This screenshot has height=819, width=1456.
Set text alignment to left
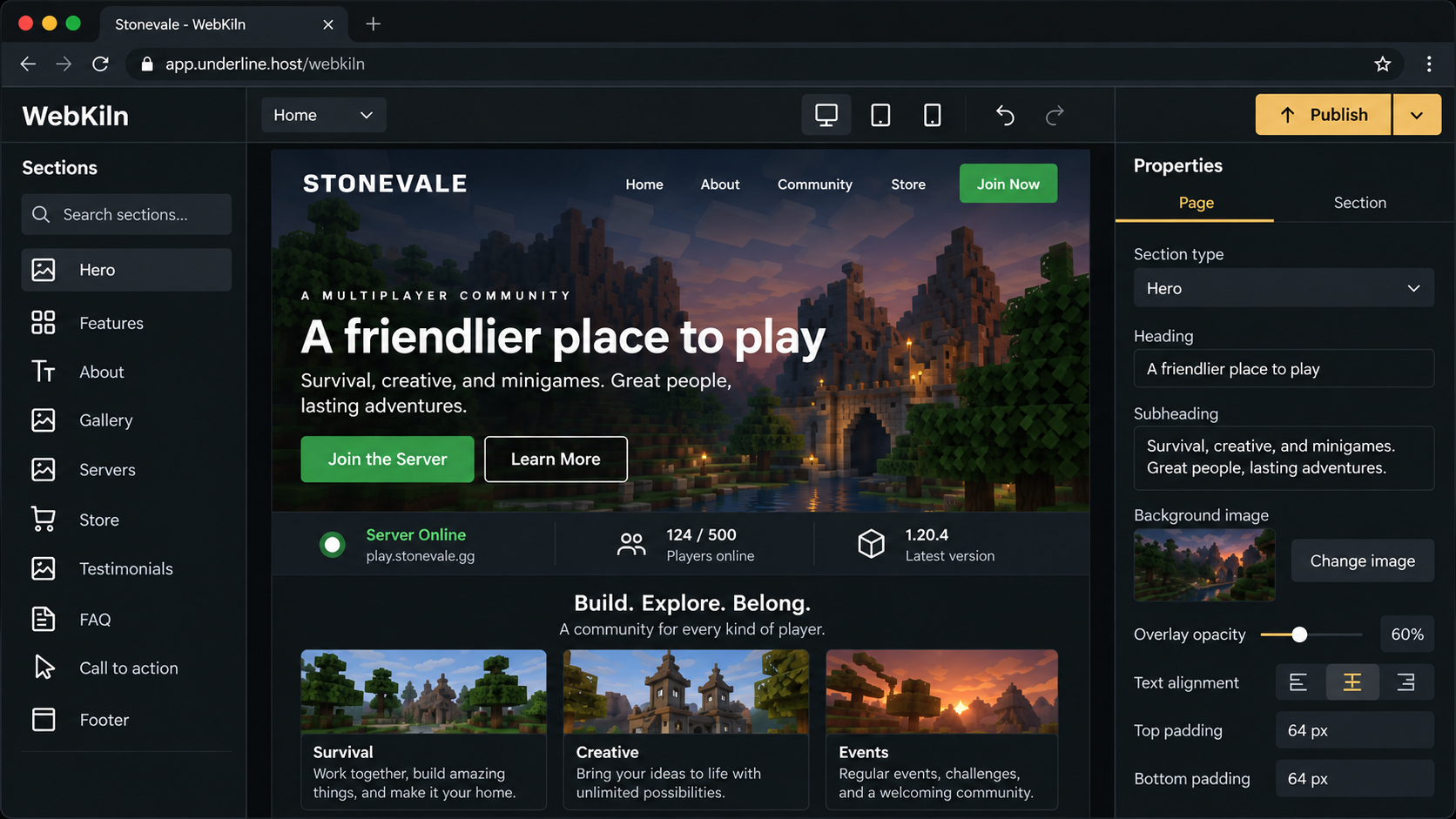point(1298,682)
